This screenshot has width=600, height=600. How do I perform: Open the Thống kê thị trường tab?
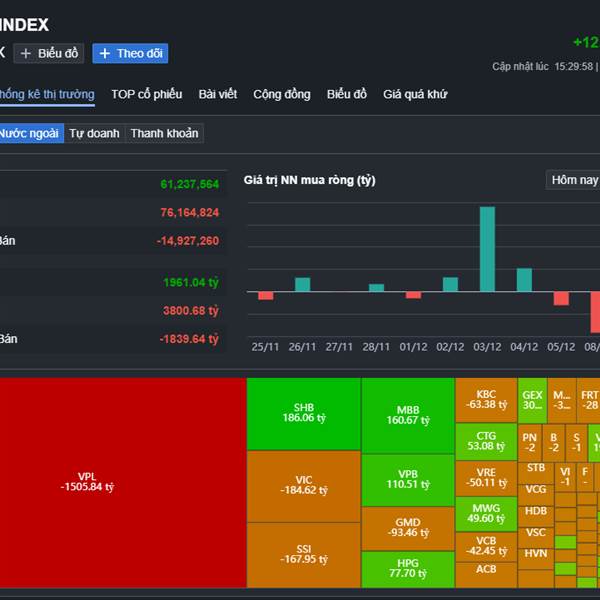(47, 94)
